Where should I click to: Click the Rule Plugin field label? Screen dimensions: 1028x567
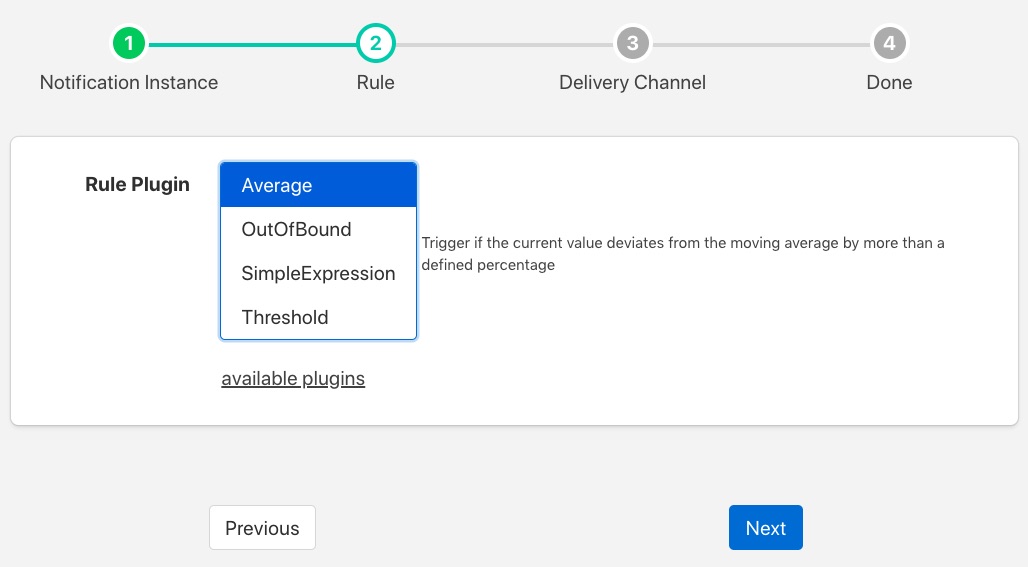(x=137, y=185)
